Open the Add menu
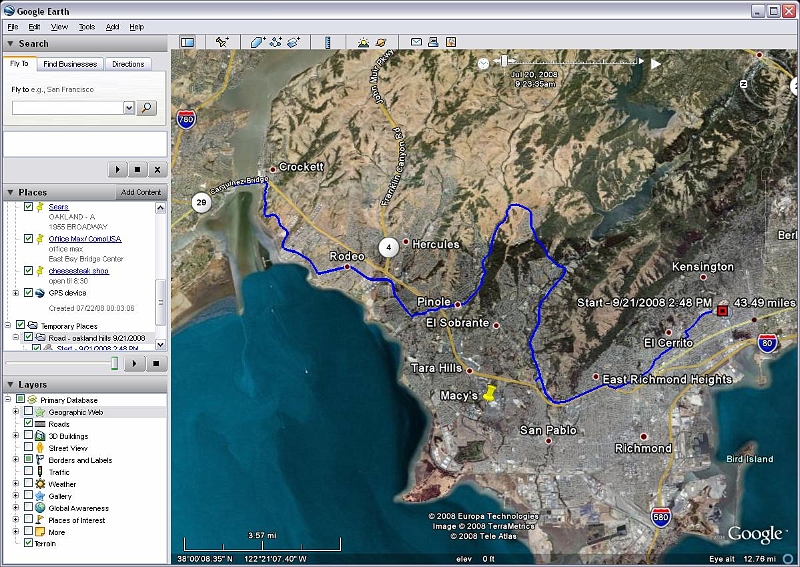Image resolution: width=800 pixels, height=567 pixels. (x=112, y=27)
